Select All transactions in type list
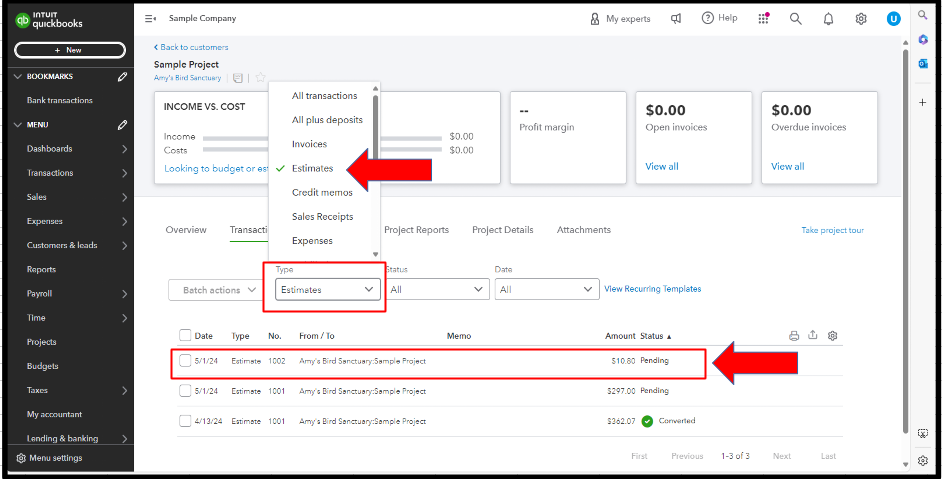The image size is (942, 479). (x=324, y=96)
